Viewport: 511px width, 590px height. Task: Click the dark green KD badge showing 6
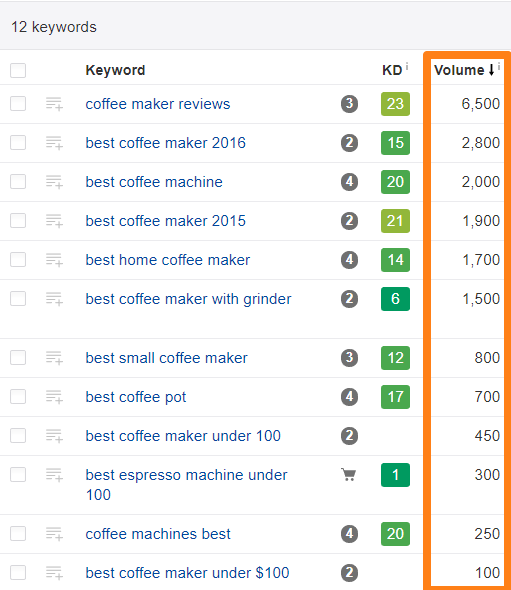(x=395, y=299)
